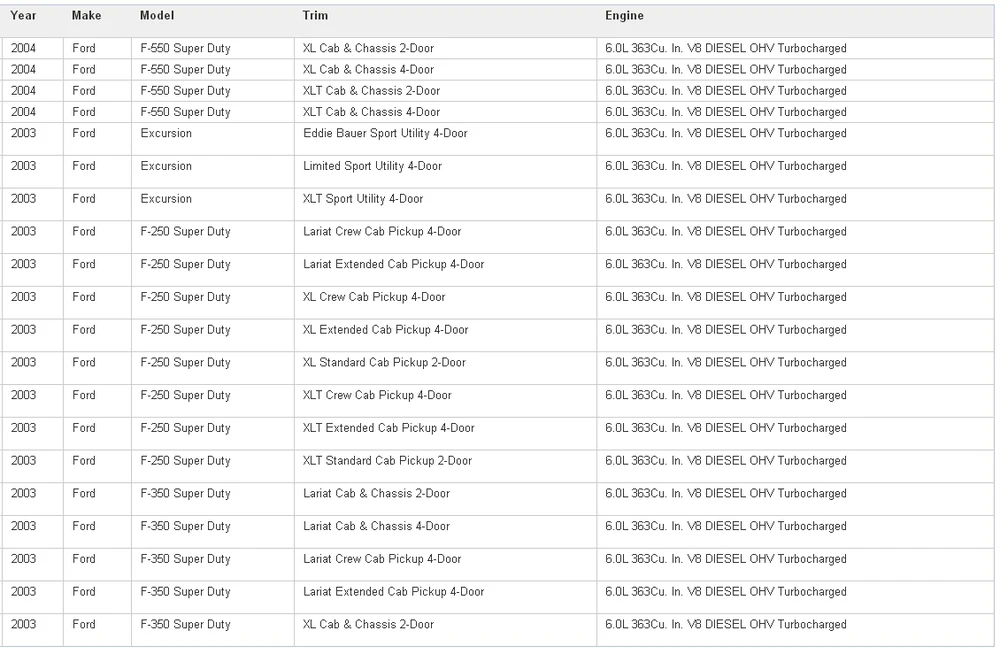This screenshot has height=648, width=1000.
Task: Select XL Extended Cab Pickup 4-Door trim
Action: tap(385, 330)
